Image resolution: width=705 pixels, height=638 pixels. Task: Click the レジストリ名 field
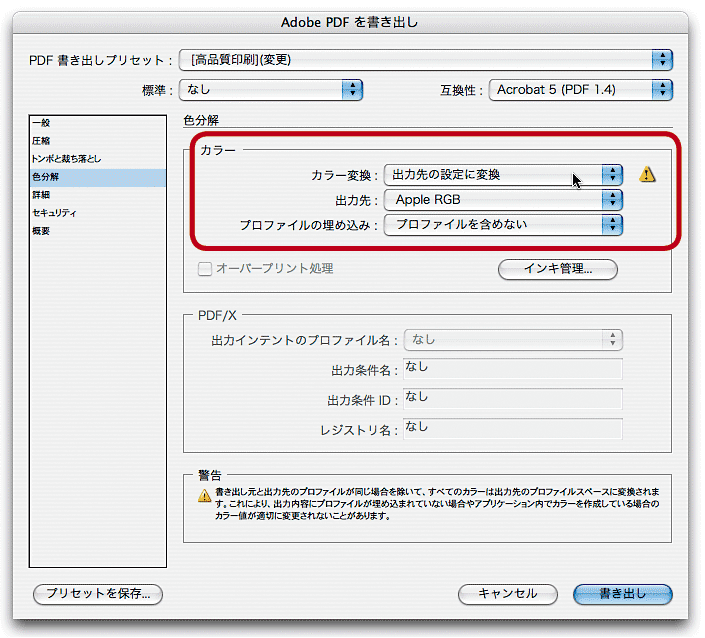coord(513,429)
